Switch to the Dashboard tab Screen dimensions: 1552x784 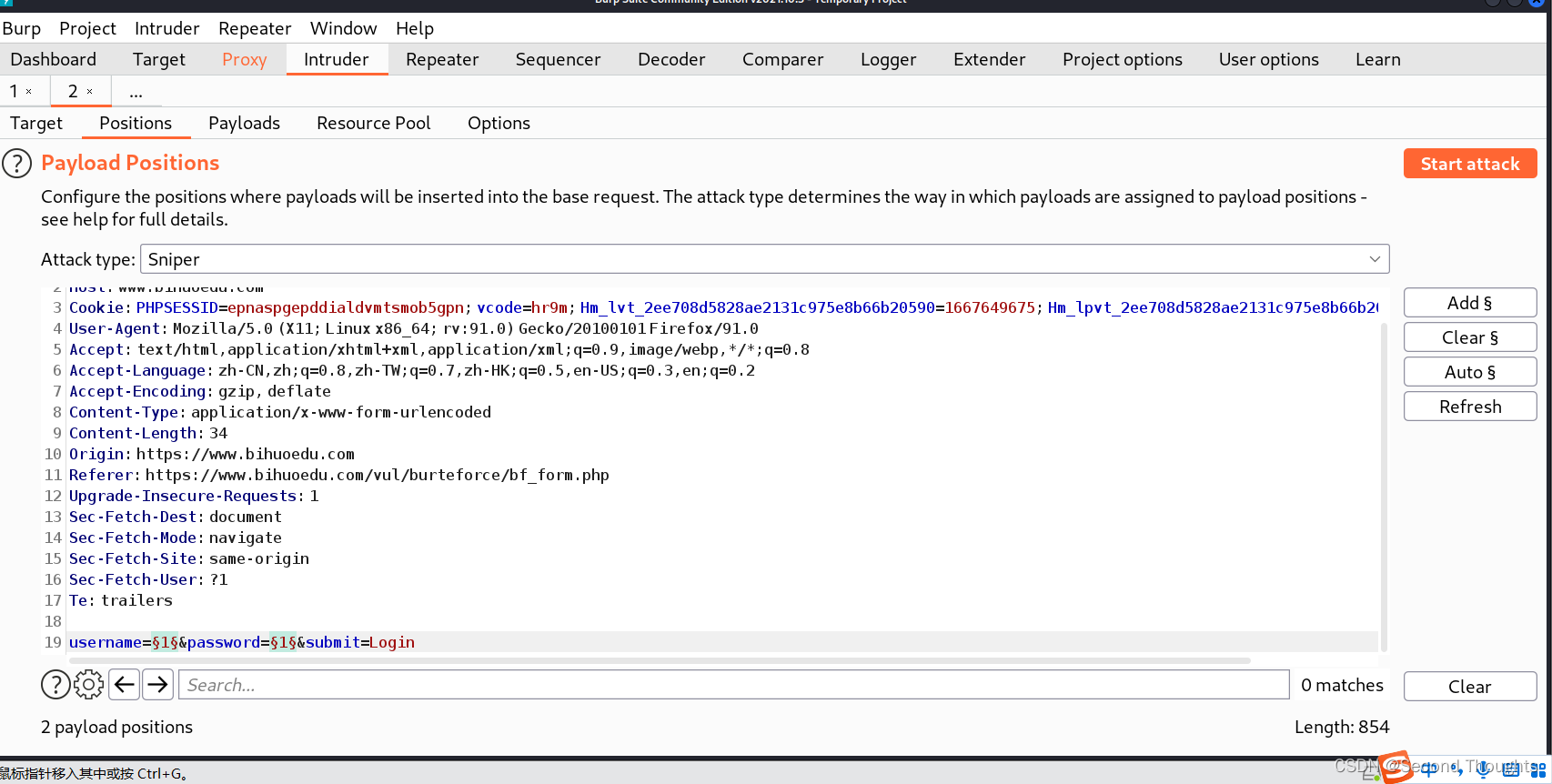(54, 59)
